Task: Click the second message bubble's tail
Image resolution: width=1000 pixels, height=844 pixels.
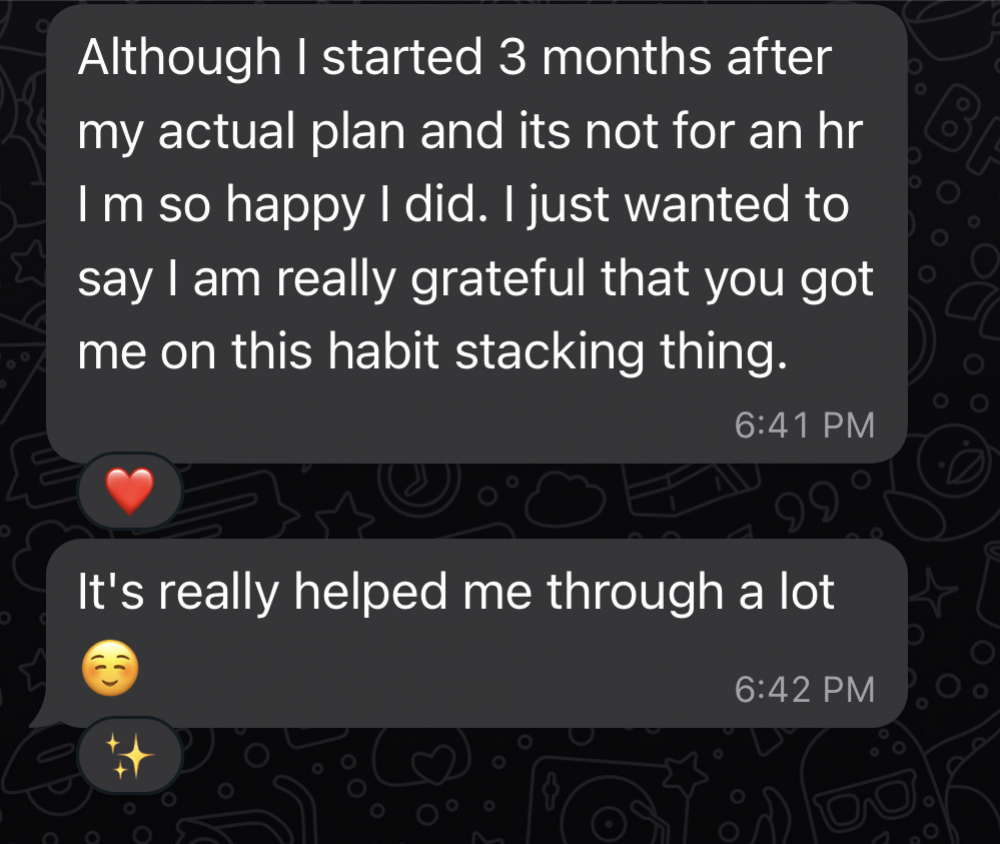Action: [x=42, y=716]
